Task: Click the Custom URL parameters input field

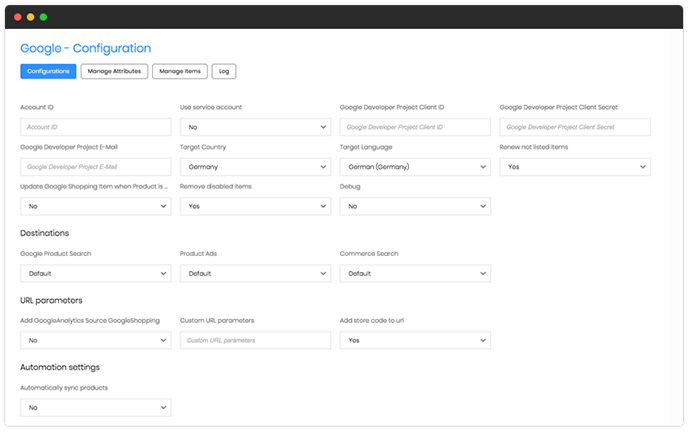Action: (x=255, y=340)
